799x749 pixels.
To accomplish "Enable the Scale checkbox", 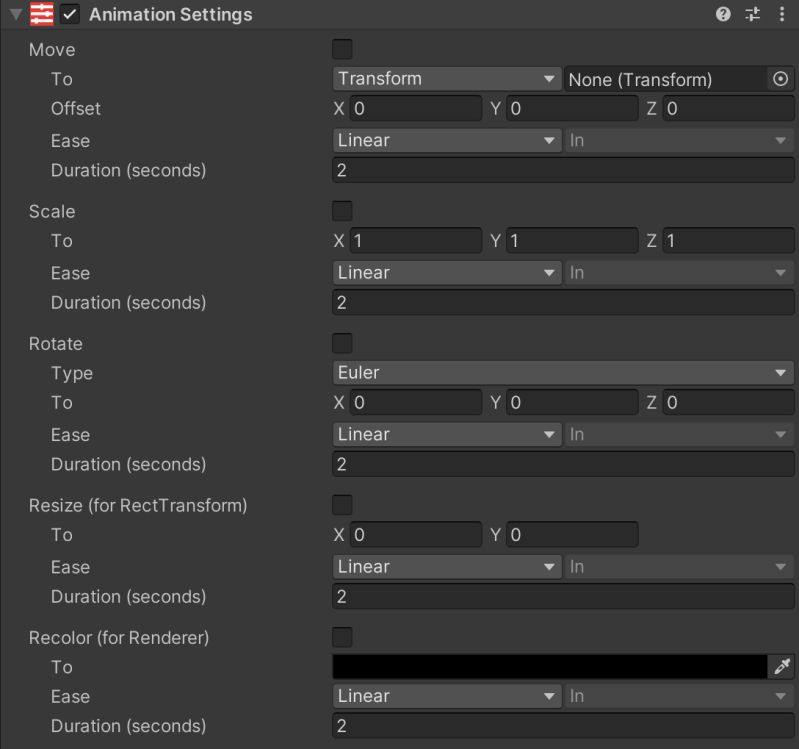I will click(342, 211).
